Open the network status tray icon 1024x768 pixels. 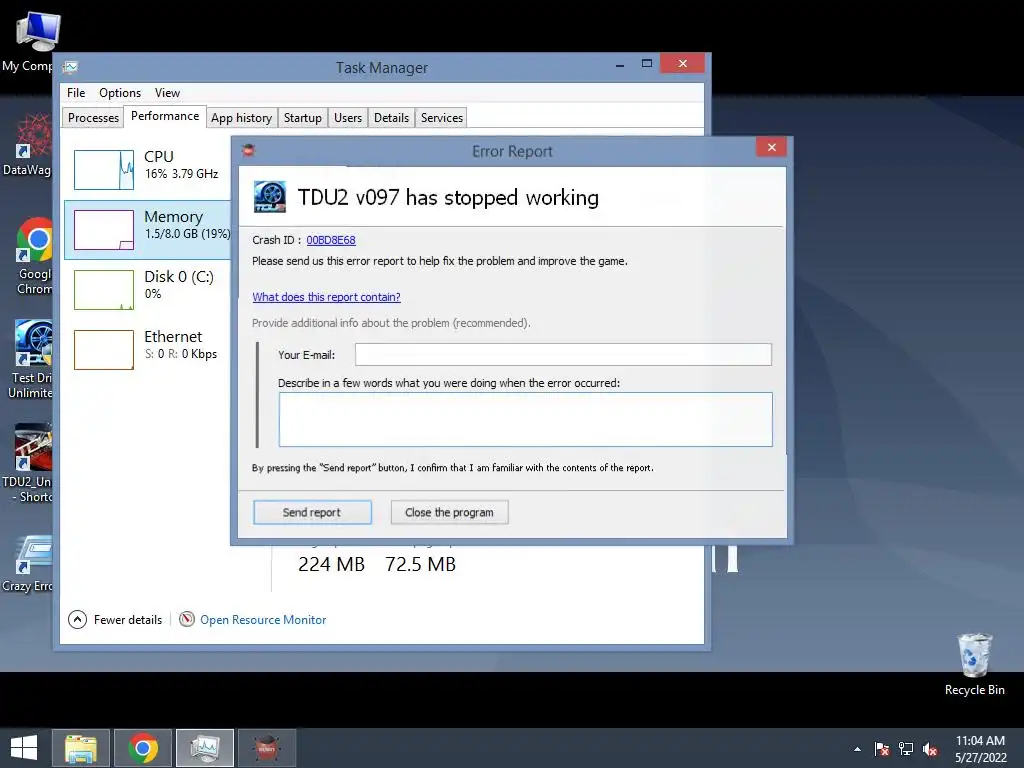pyautogui.click(x=906, y=749)
